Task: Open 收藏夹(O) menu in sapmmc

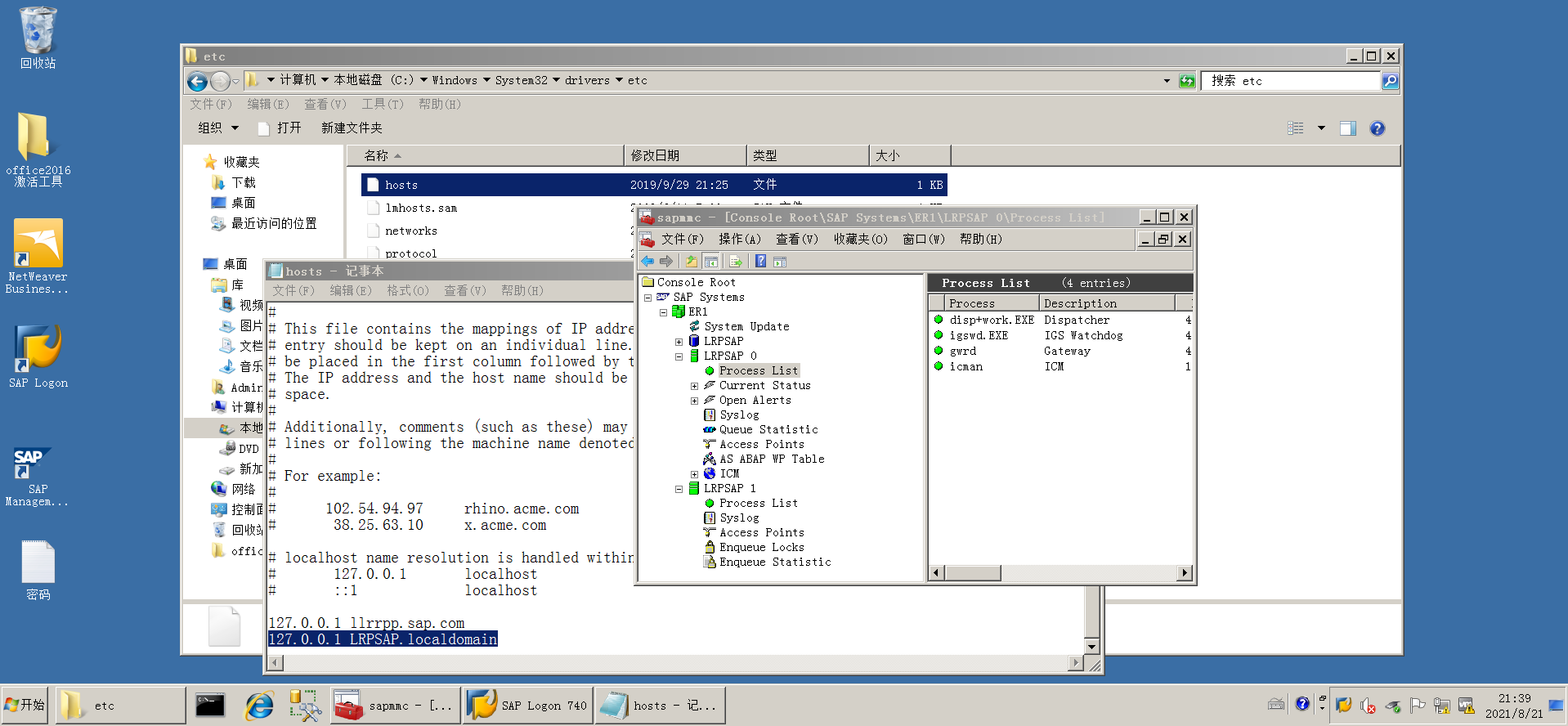Action: click(860, 240)
